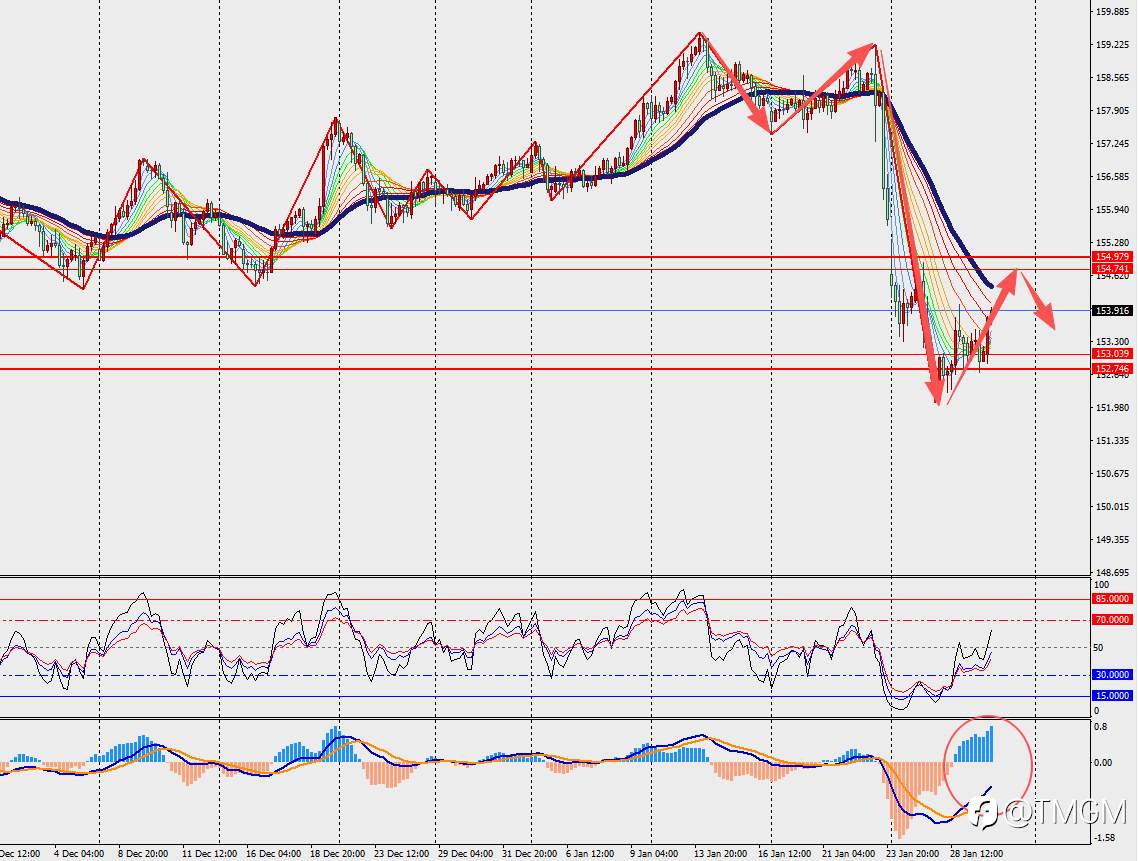The height and width of the screenshot is (861, 1138).
Task: Click the 155.280 price axis value
Action: pos(1112,242)
